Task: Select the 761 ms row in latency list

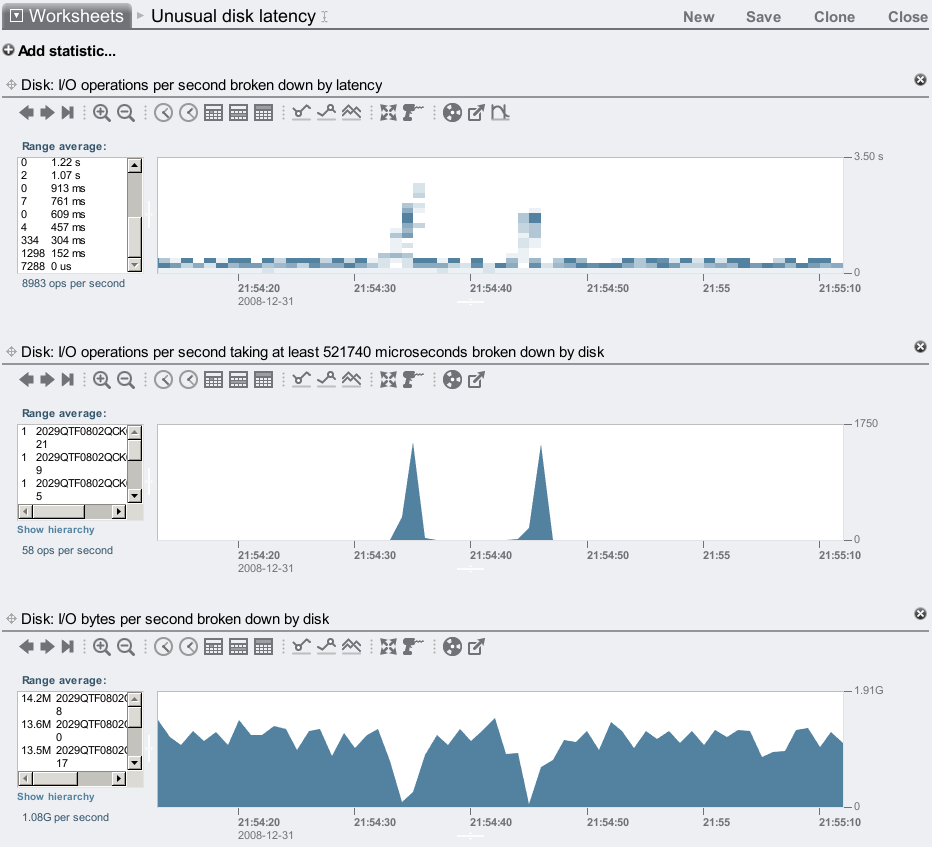Action: pos(70,201)
